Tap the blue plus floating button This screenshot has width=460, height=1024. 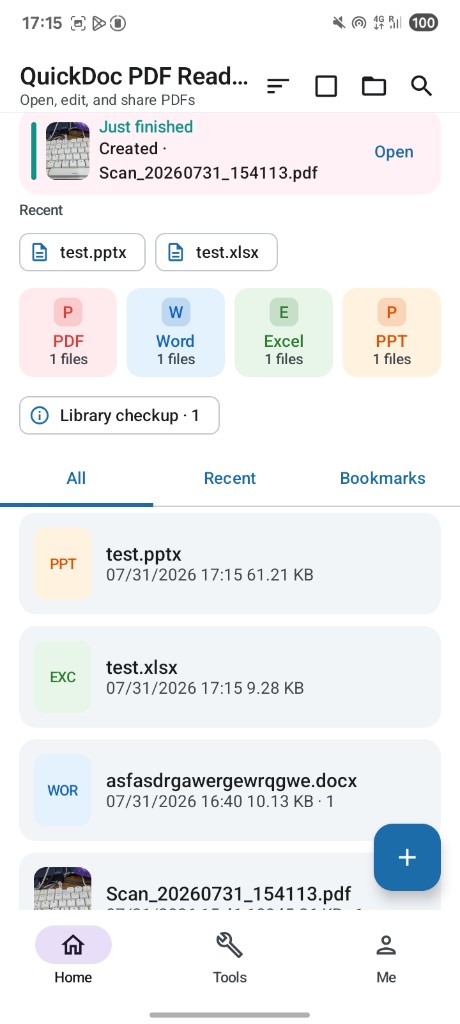click(407, 857)
